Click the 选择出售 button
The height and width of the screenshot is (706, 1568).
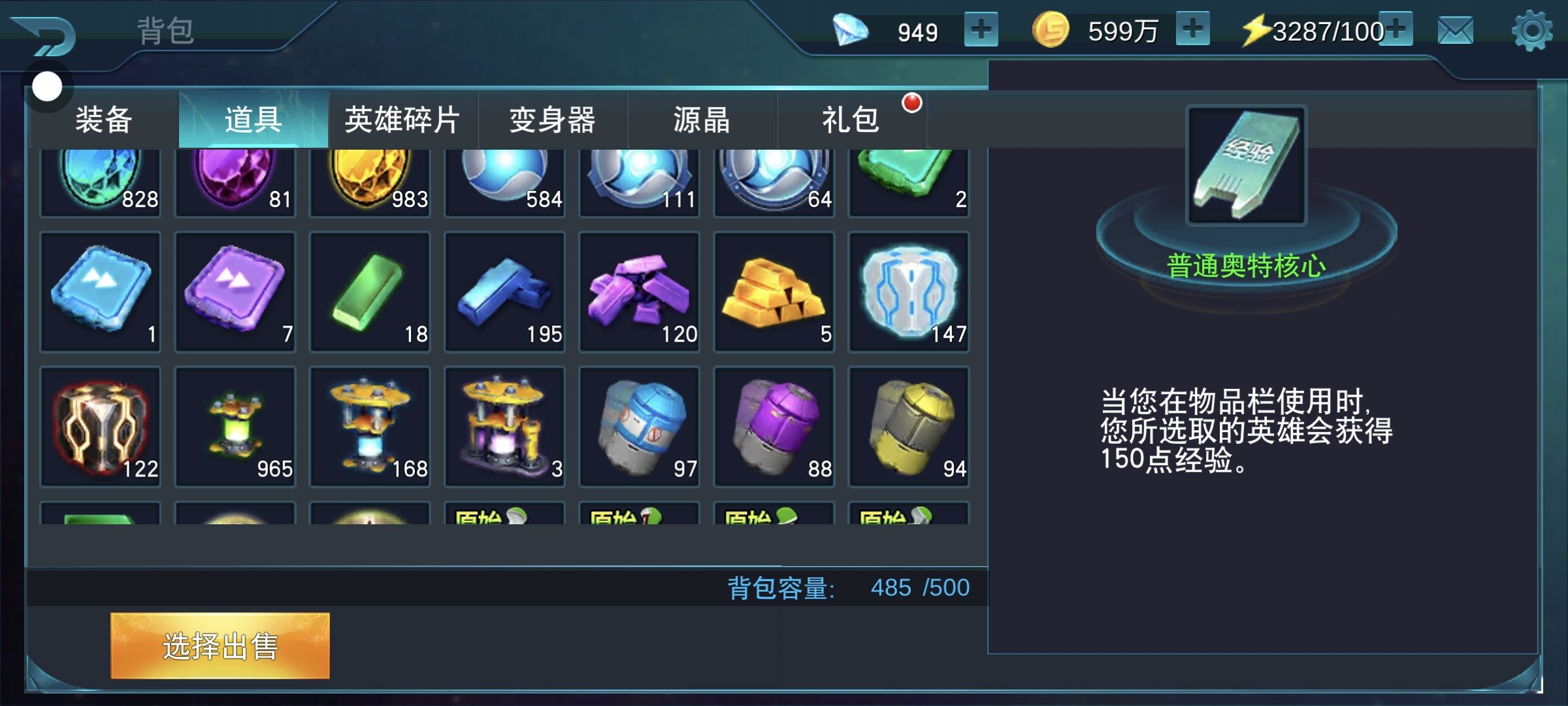(220, 646)
